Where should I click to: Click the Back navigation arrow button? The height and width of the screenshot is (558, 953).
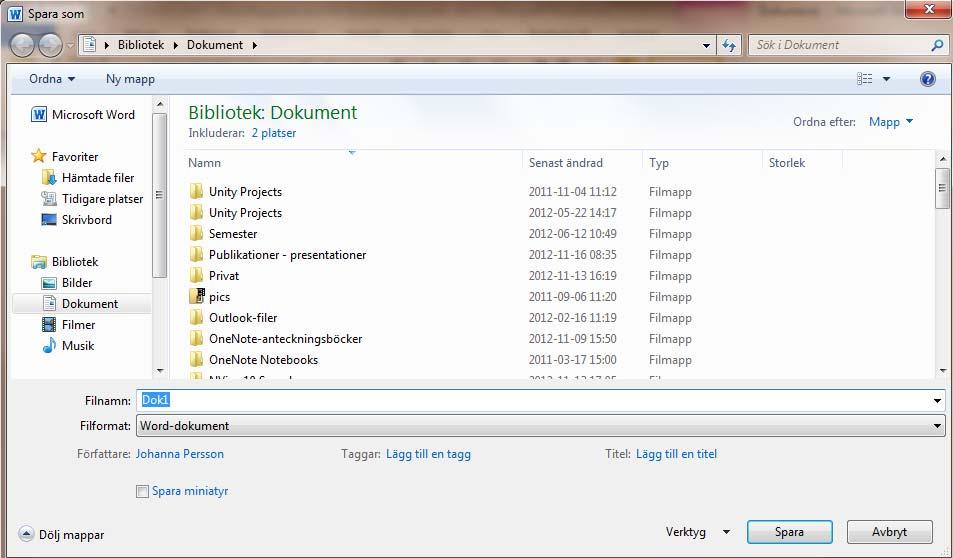(22, 45)
